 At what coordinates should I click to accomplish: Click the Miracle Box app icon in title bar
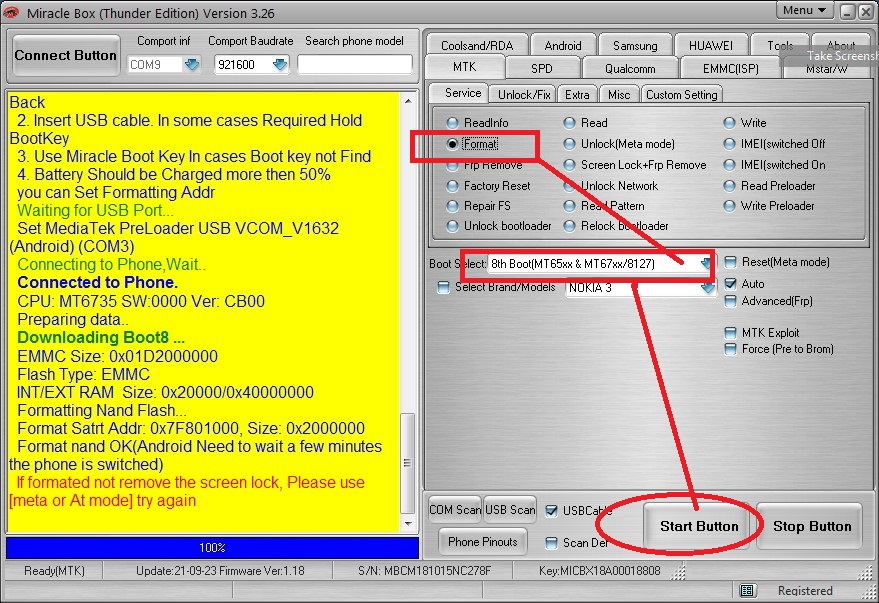pos(10,12)
